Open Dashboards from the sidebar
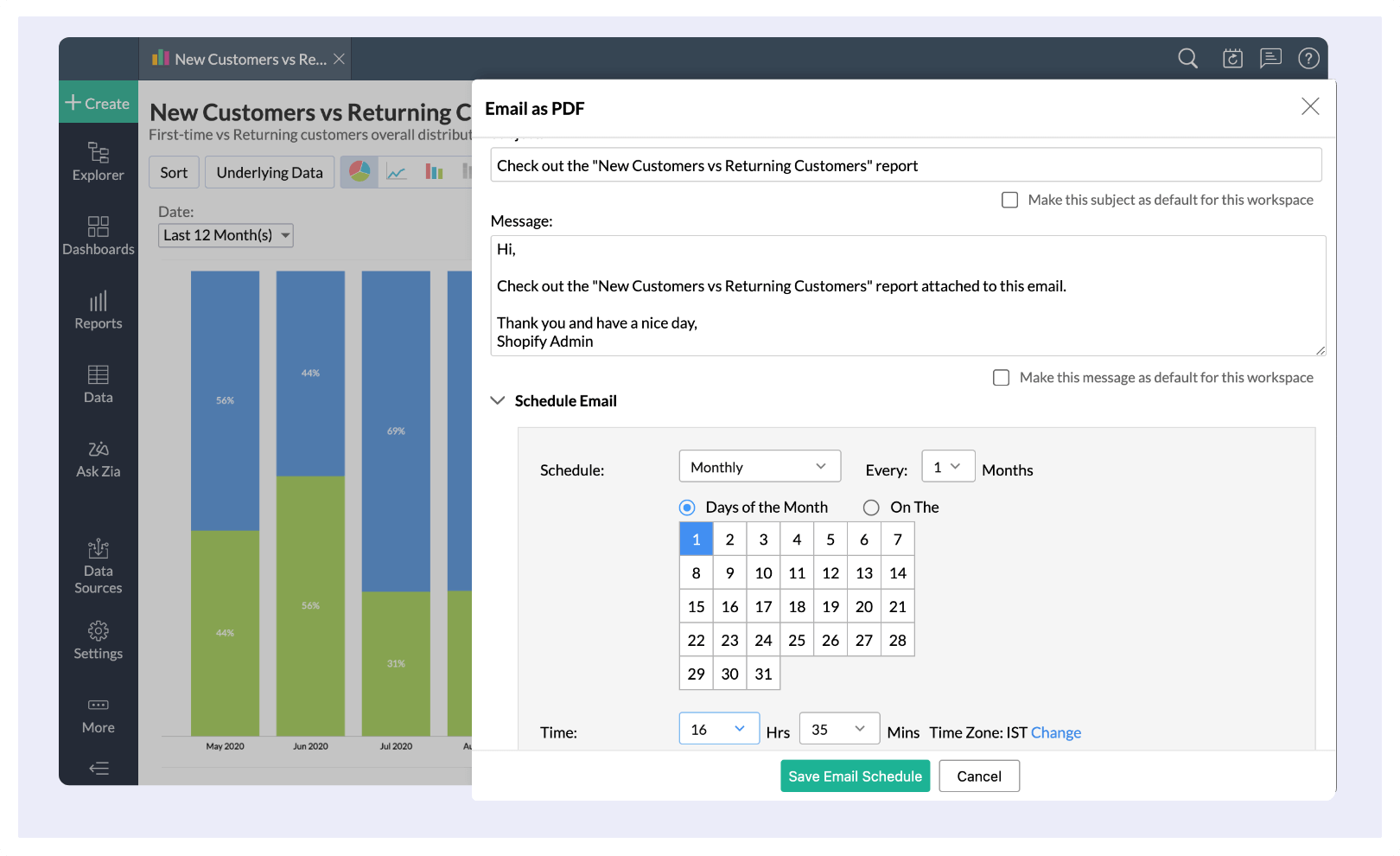This screenshot has height=856, width=1400. (x=98, y=235)
